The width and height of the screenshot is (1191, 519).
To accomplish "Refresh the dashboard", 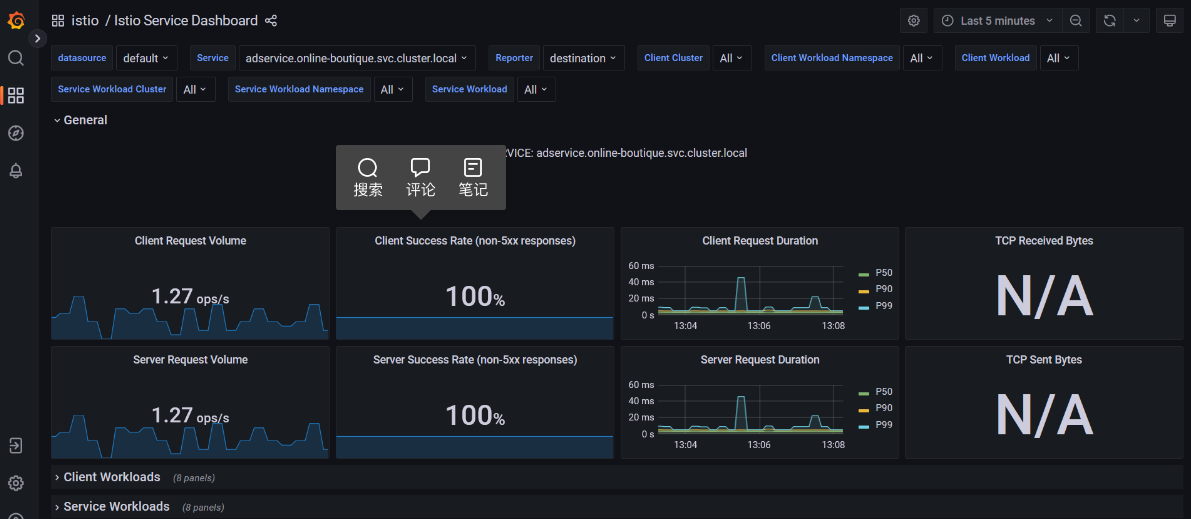I will (x=1110, y=21).
